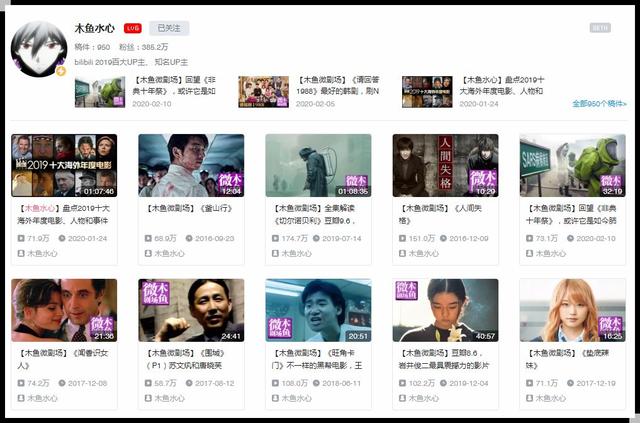Click play count icon beside 58.7万
640x423 pixels.
[x=148, y=383]
